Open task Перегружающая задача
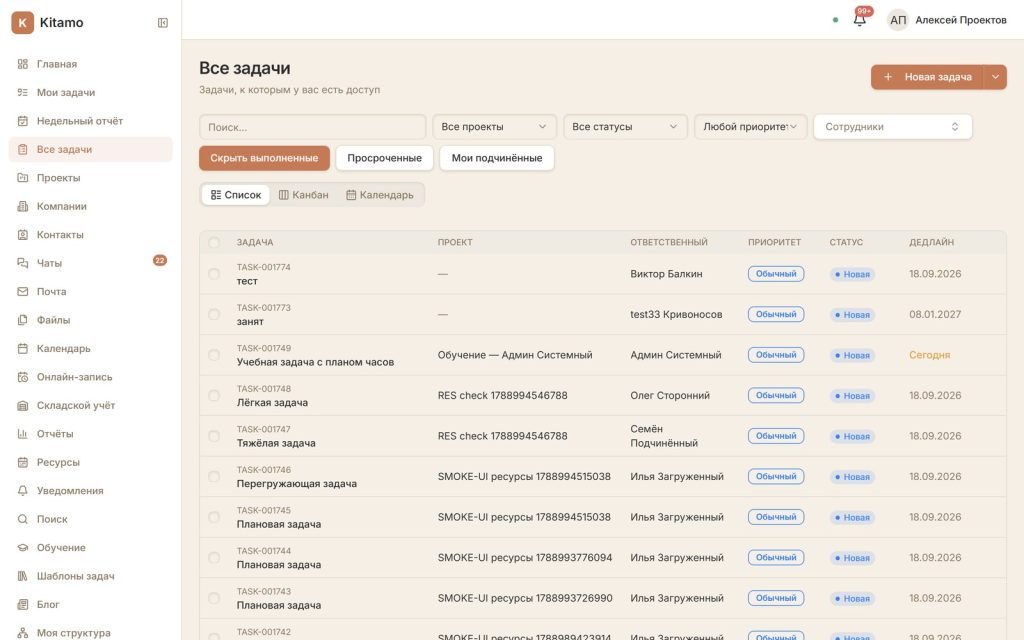The image size is (1024, 640). pyautogui.click(x=296, y=484)
